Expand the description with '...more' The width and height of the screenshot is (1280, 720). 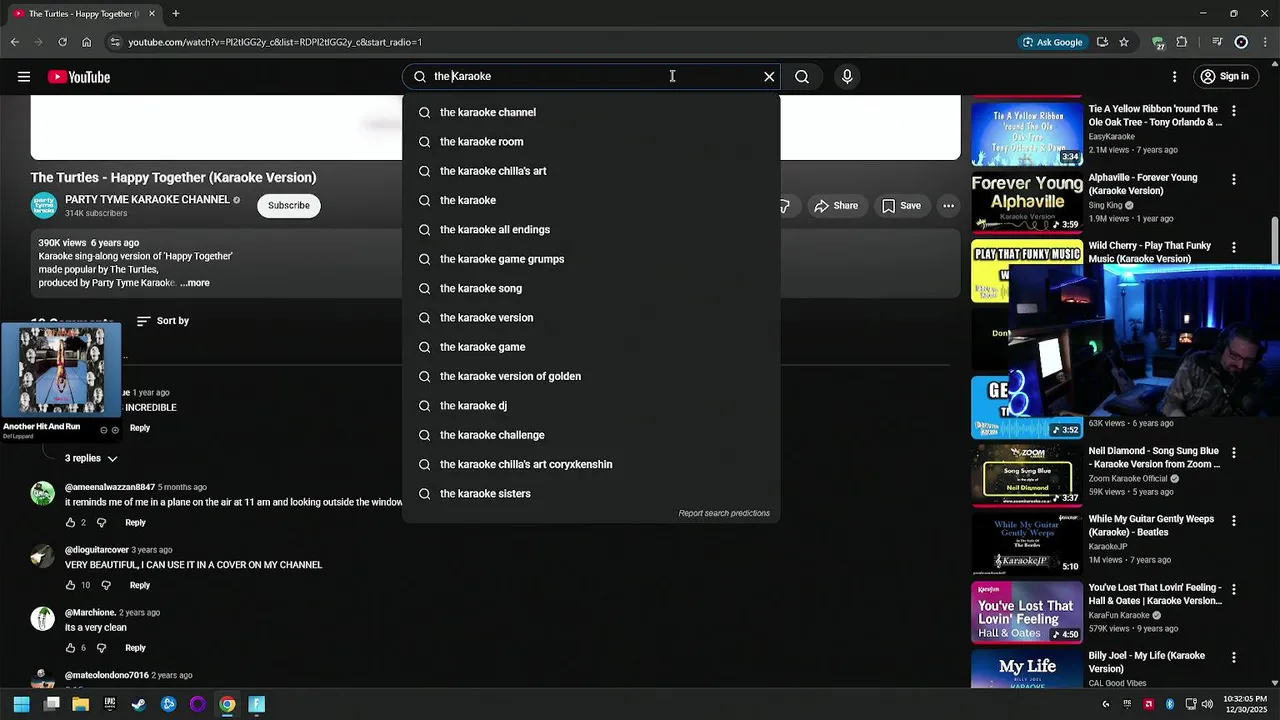195,283
